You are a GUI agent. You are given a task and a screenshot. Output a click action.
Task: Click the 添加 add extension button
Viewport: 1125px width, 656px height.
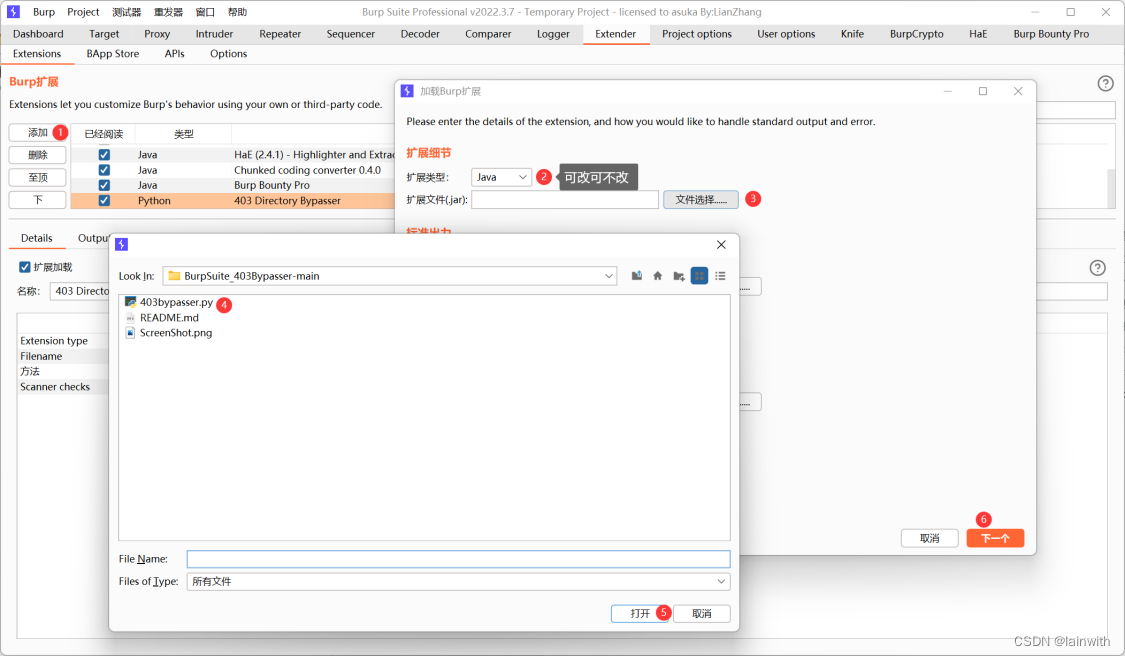point(37,133)
